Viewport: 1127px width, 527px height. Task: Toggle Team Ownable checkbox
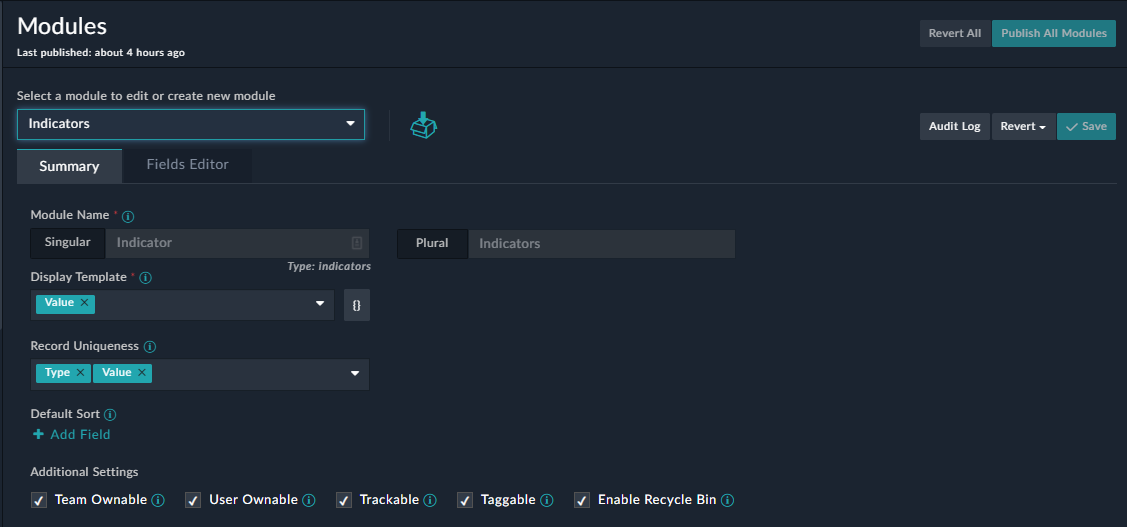[39, 500]
